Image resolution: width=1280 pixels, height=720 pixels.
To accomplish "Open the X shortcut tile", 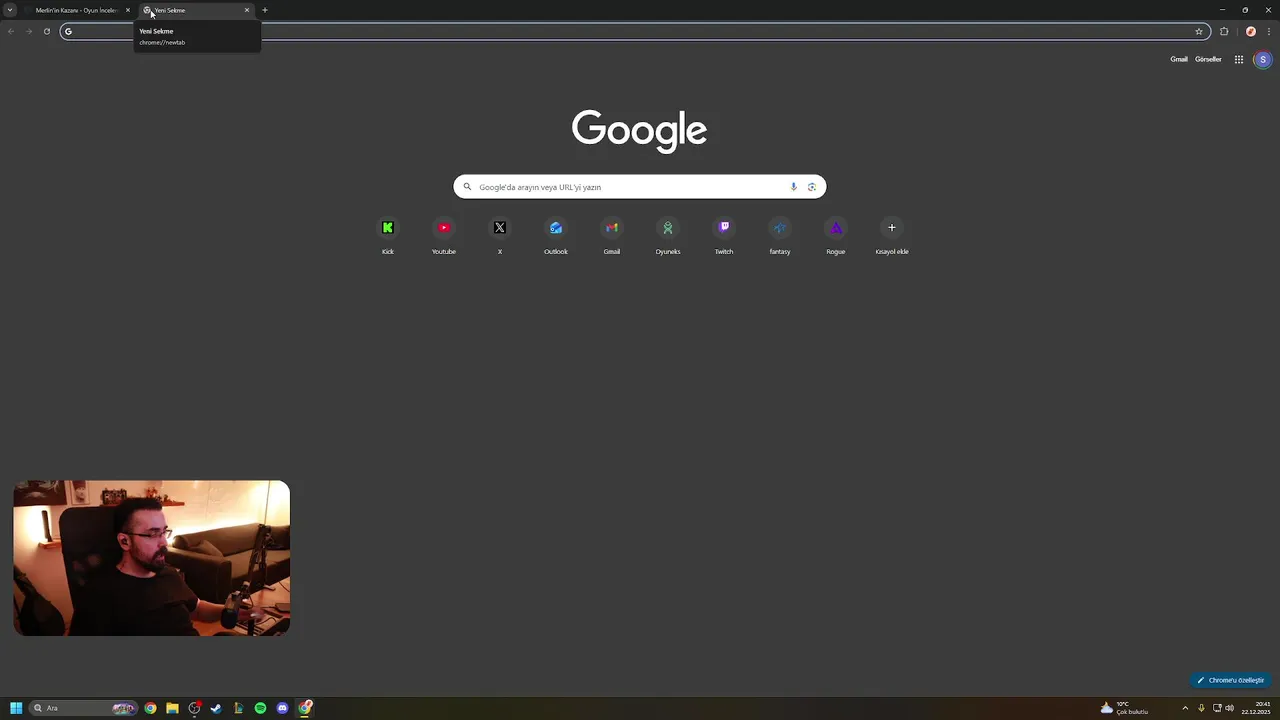I will pos(500,236).
